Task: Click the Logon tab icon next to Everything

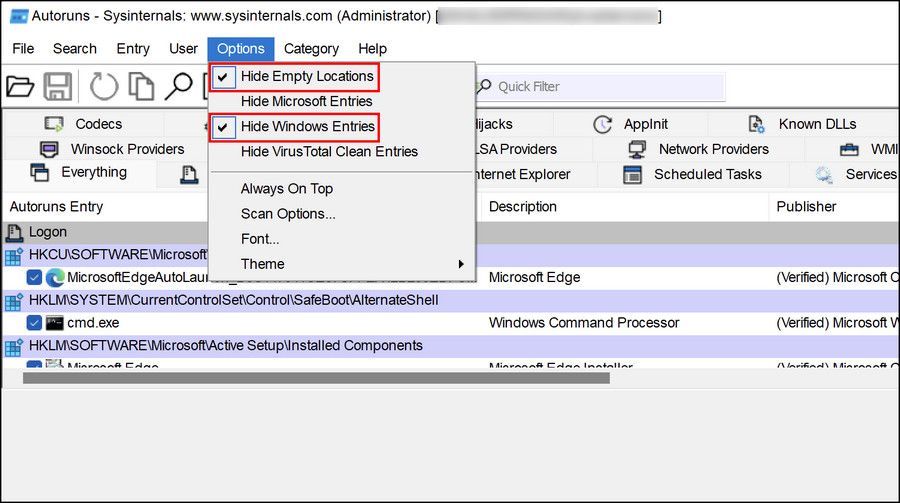Action: click(x=189, y=174)
